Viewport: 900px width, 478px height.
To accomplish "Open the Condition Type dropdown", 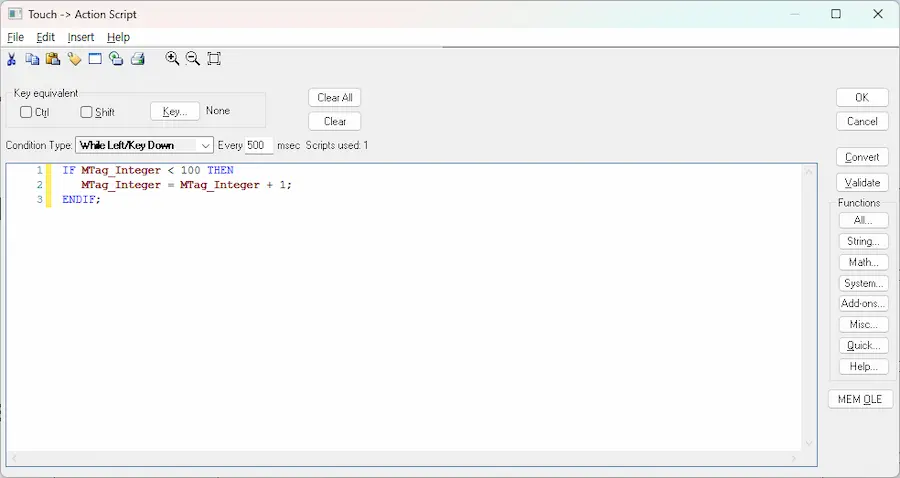I will [144, 145].
